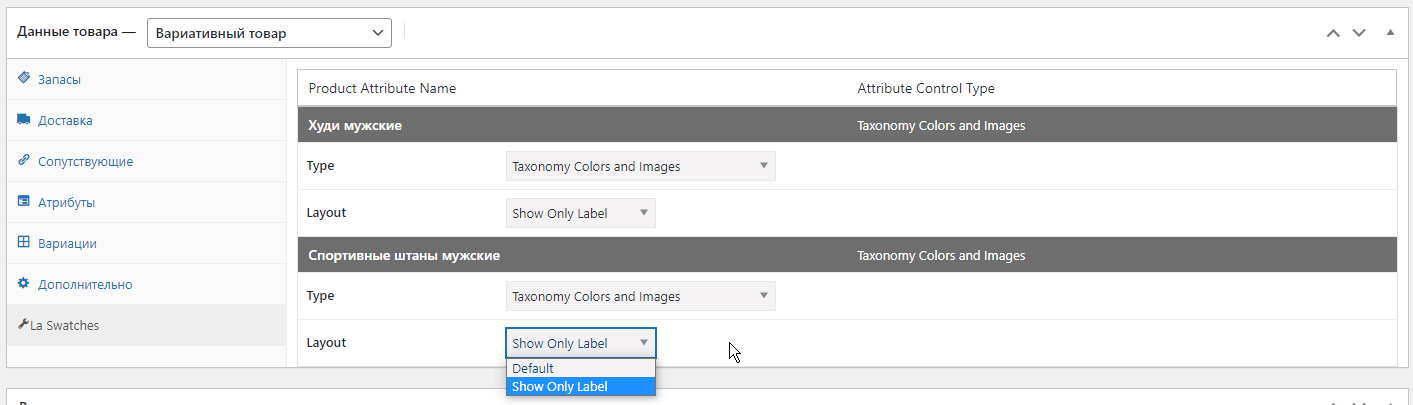Choose Show Only Label option in list
The image size is (1413, 405).
581,386
